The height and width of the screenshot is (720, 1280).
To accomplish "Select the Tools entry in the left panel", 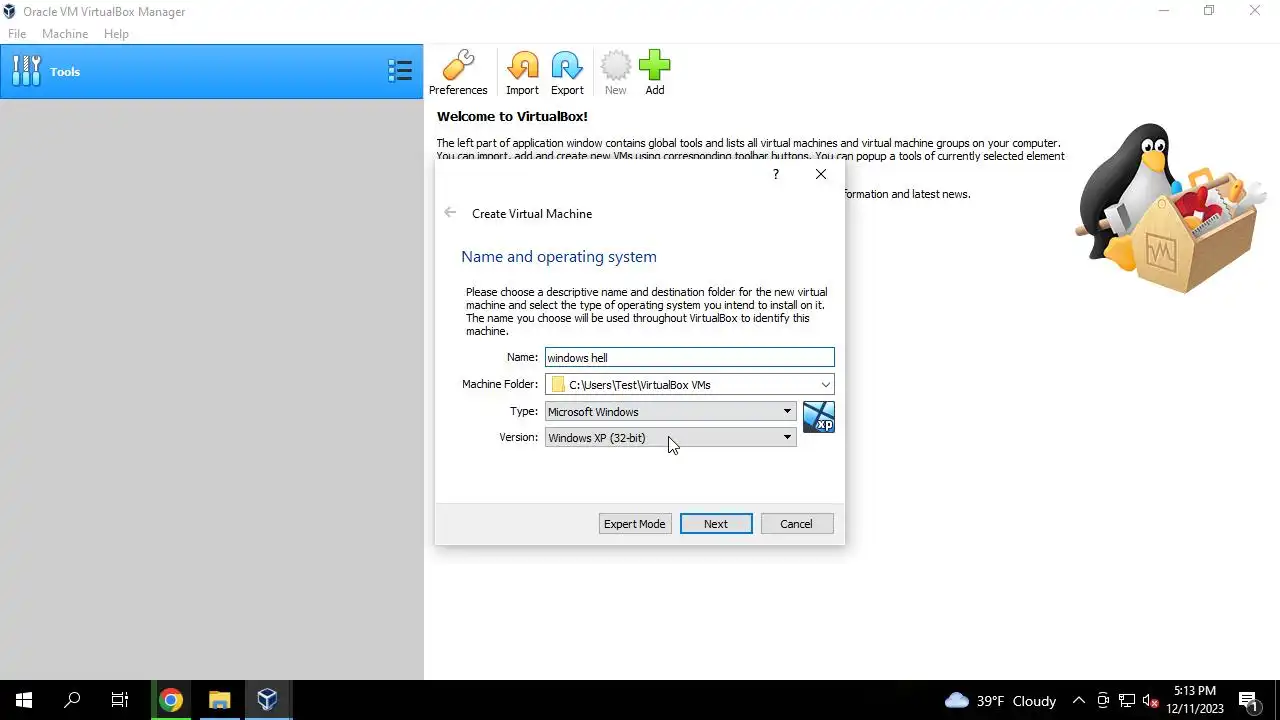I will coord(212,71).
